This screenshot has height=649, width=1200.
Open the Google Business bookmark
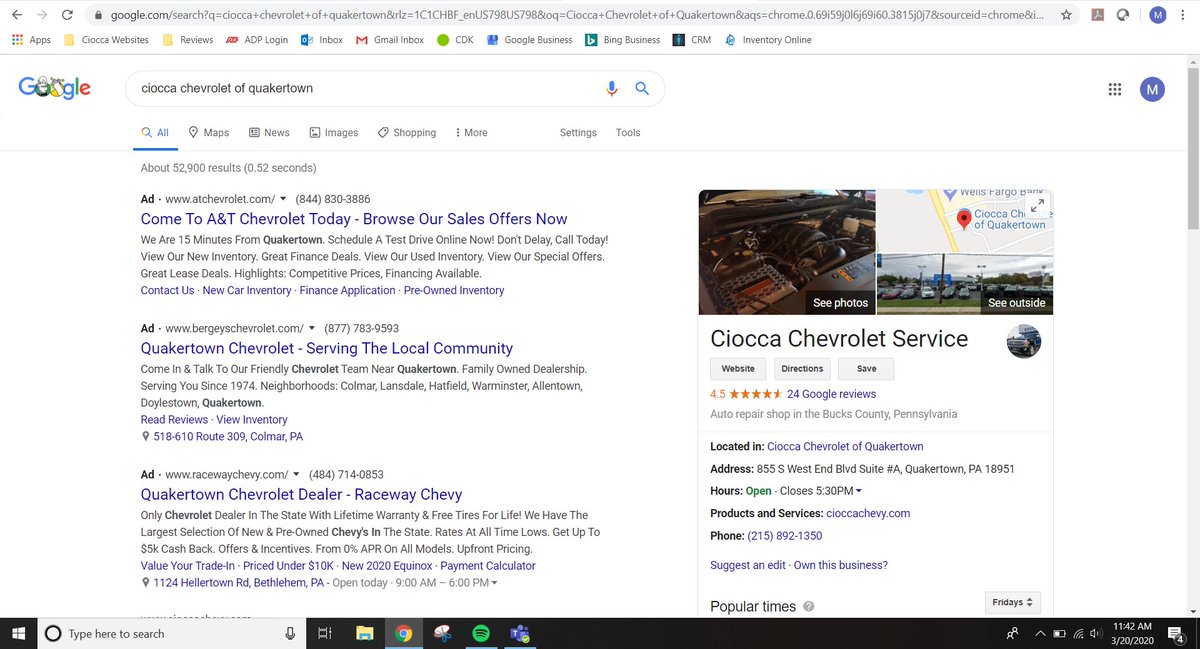point(530,40)
